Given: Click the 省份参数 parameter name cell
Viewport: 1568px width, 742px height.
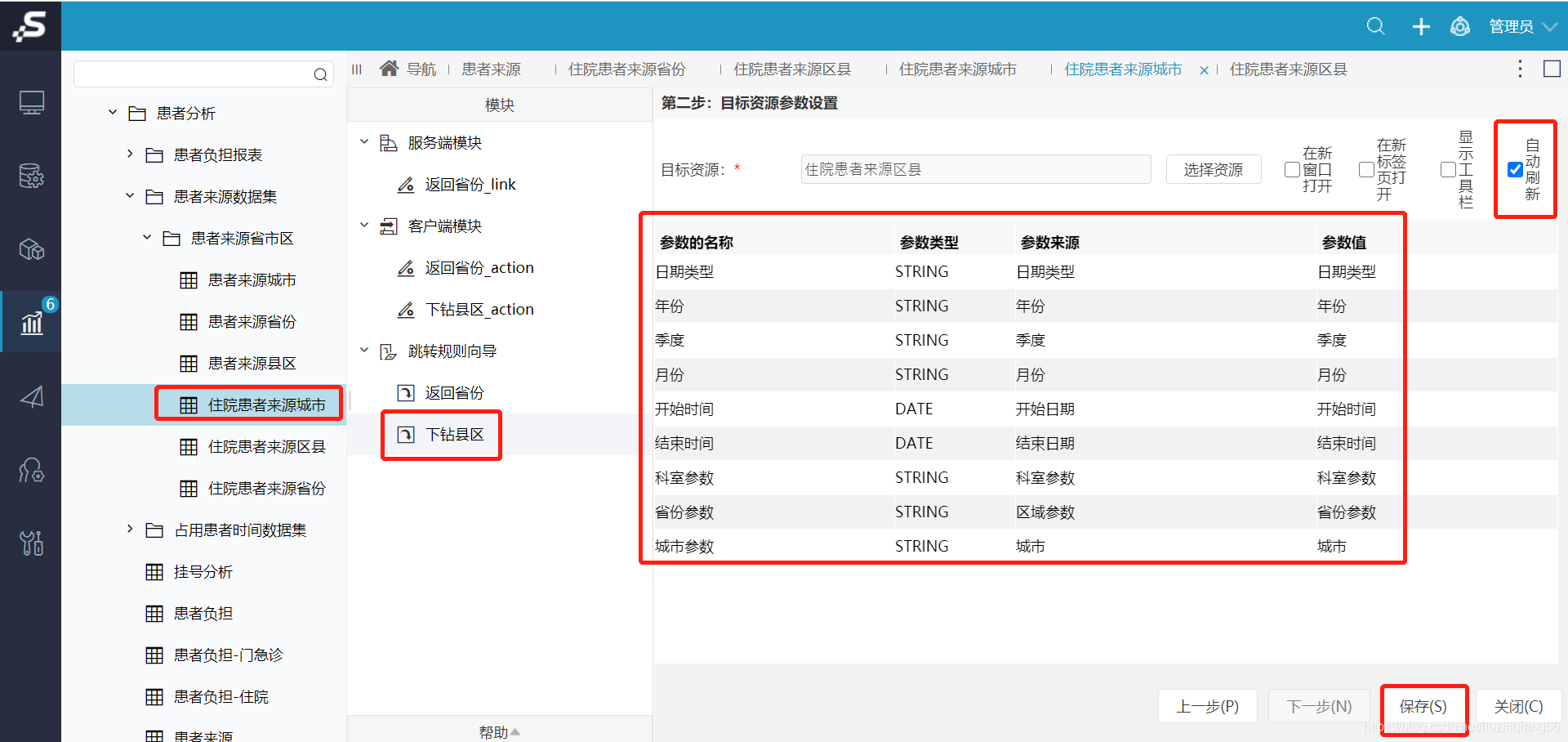Looking at the screenshot, I should (684, 512).
